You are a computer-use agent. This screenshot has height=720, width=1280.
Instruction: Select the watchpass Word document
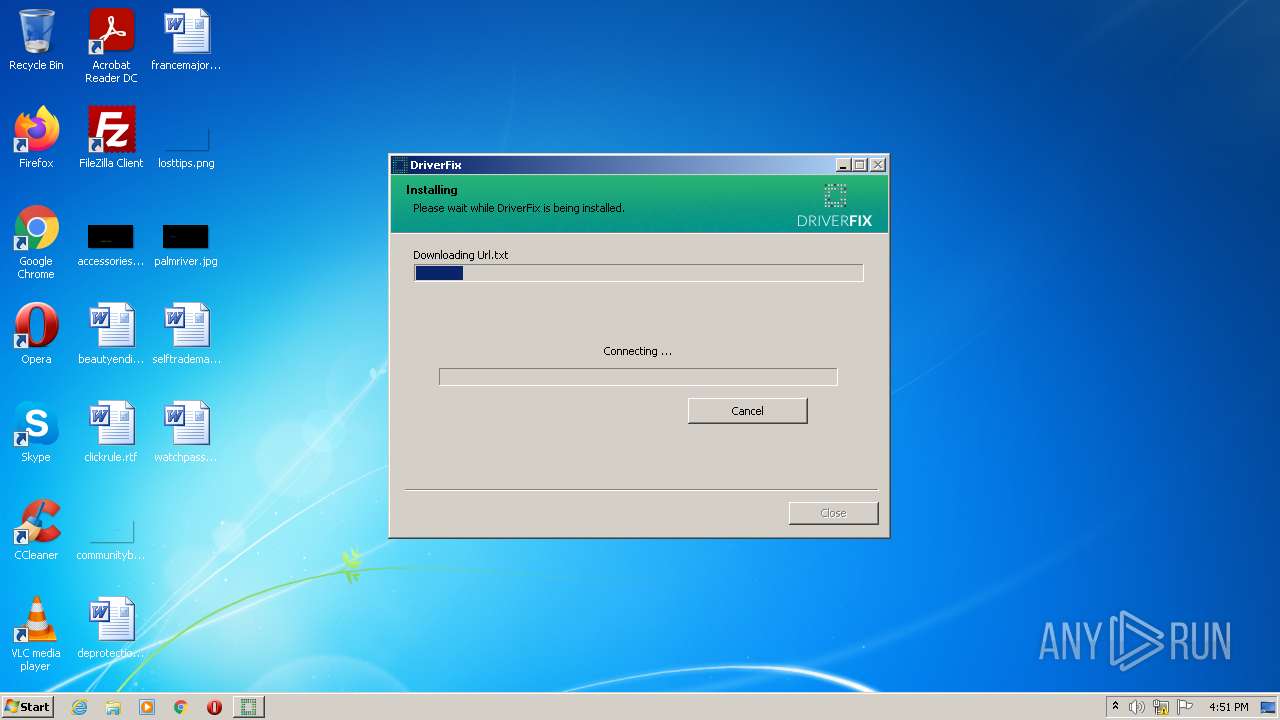[186, 432]
